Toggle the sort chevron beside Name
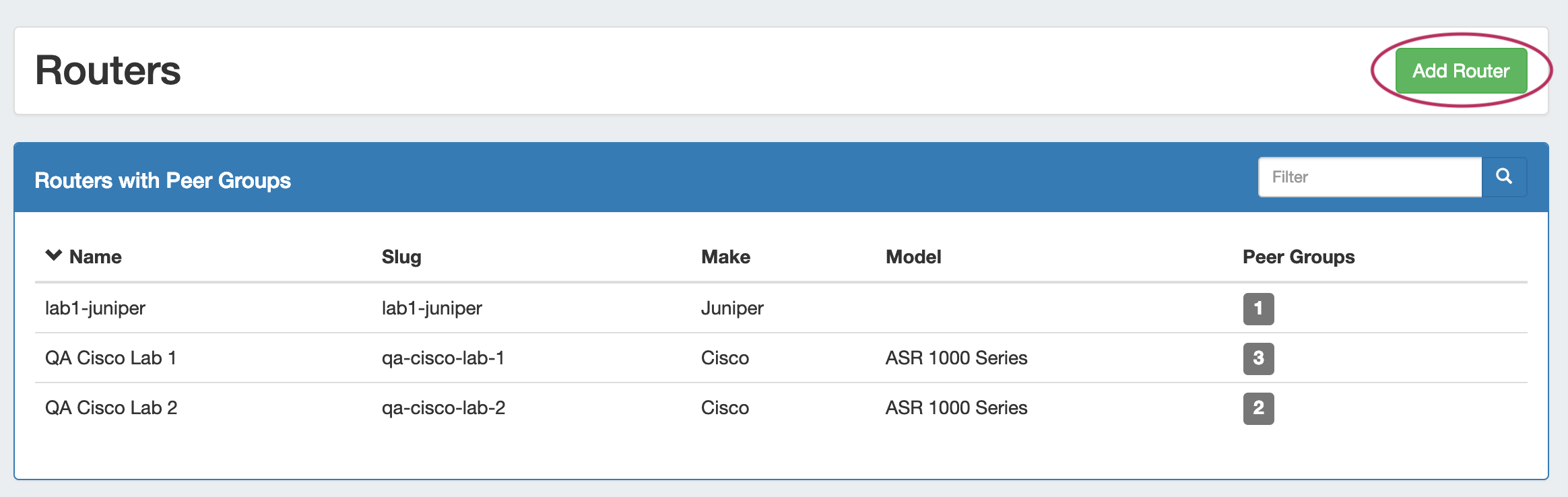 click(x=53, y=256)
